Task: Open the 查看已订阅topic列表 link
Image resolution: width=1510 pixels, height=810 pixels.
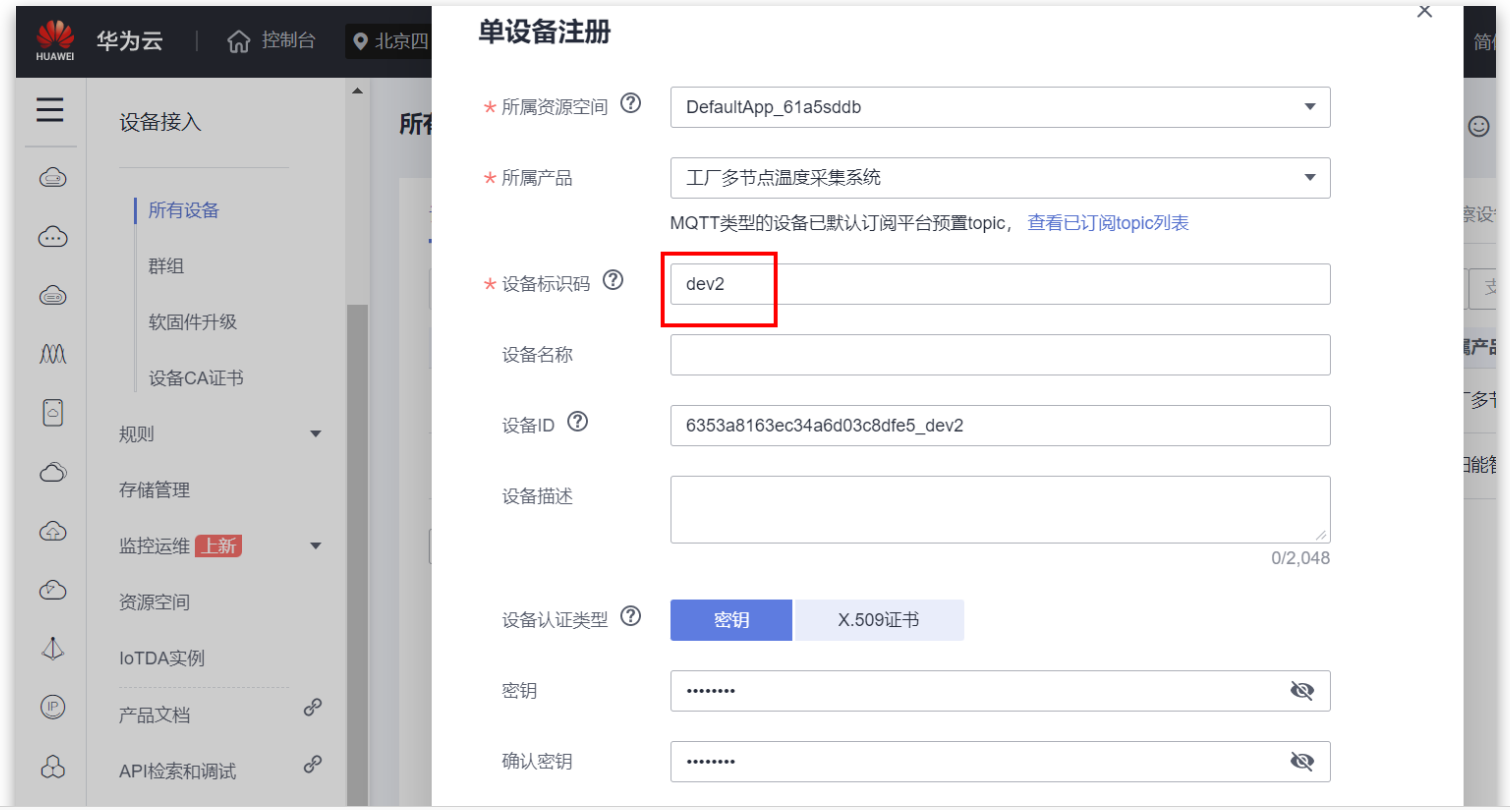Action: coord(1108,223)
